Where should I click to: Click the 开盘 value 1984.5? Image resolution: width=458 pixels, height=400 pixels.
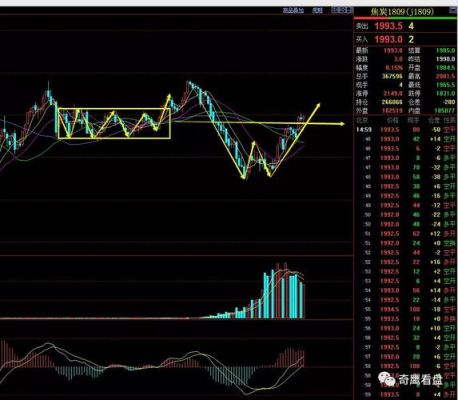tap(446, 68)
